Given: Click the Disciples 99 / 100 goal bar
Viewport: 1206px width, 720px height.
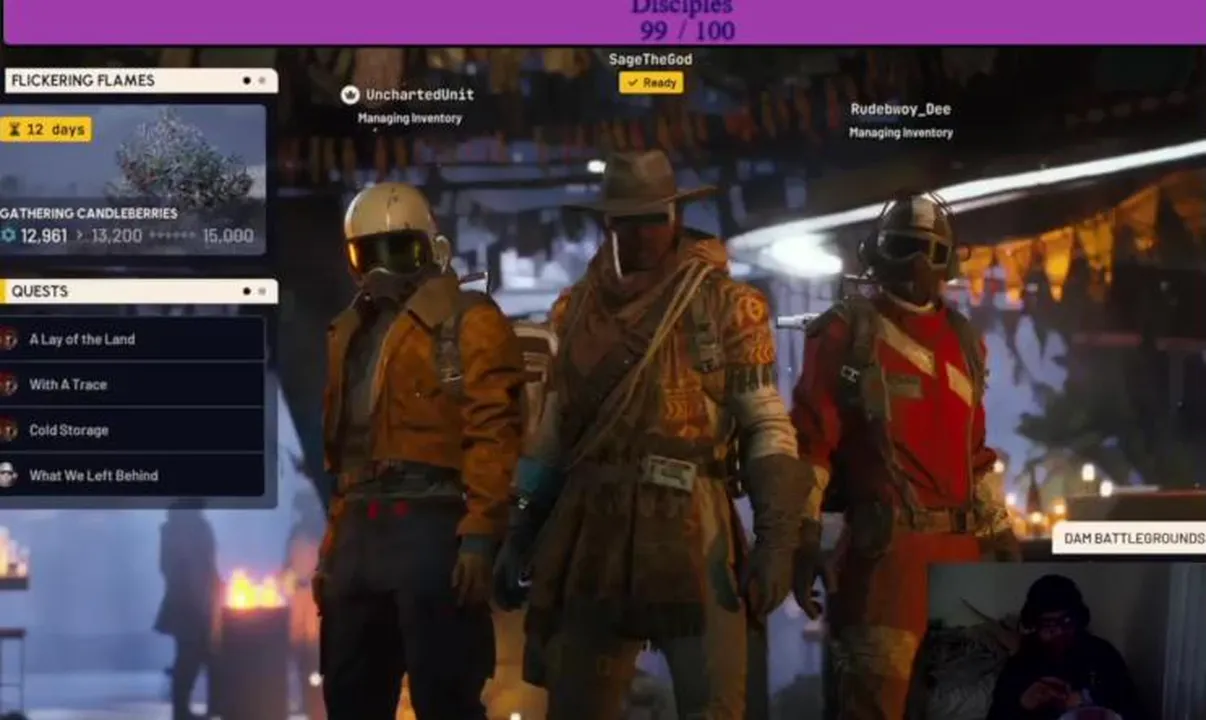Looking at the screenshot, I should point(604,22).
